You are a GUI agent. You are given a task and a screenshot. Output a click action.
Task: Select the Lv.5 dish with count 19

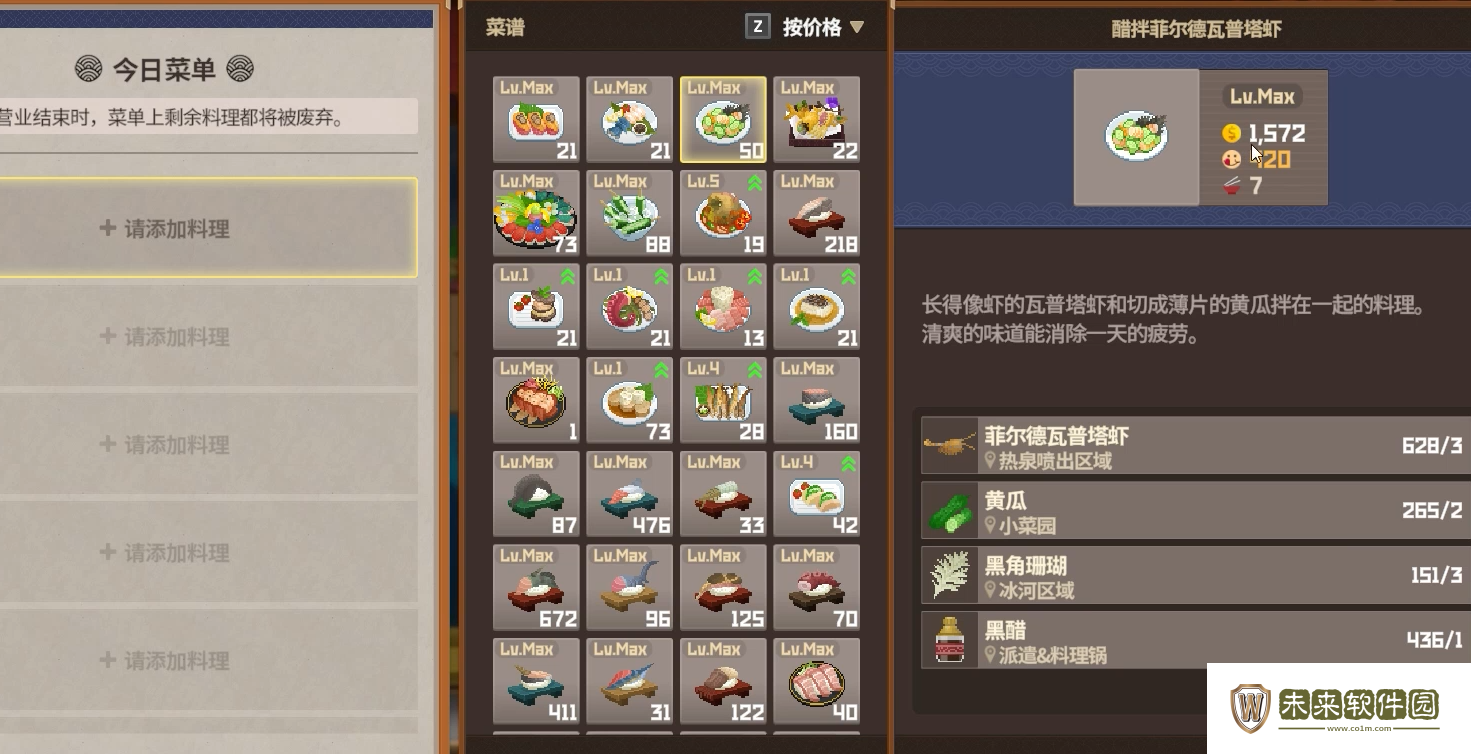pyautogui.click(x=723, y=213)
